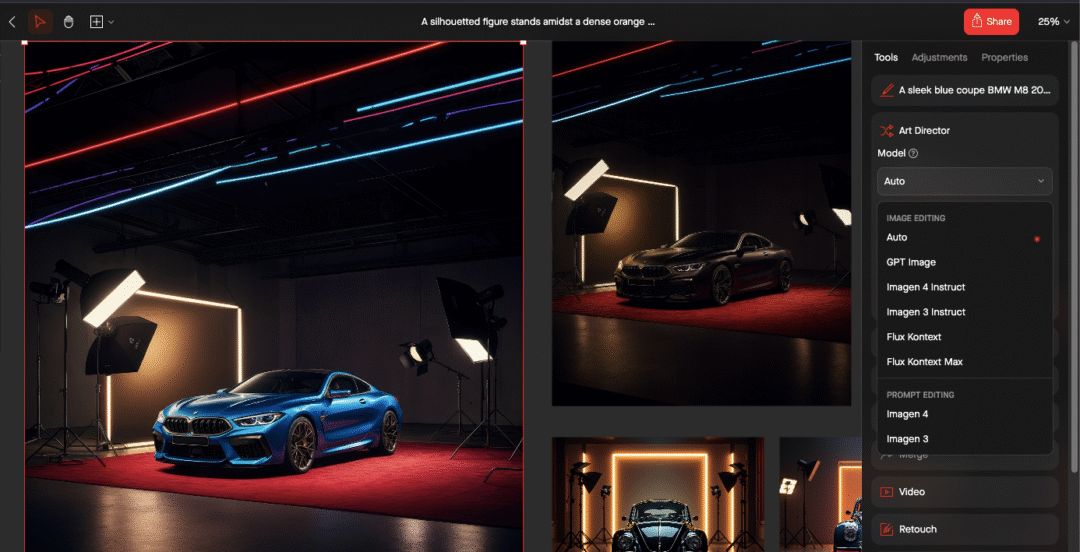Open the Properties tab
Image resolution: width=1080 pixels, height=552 pixels.
coord(1004,58)
